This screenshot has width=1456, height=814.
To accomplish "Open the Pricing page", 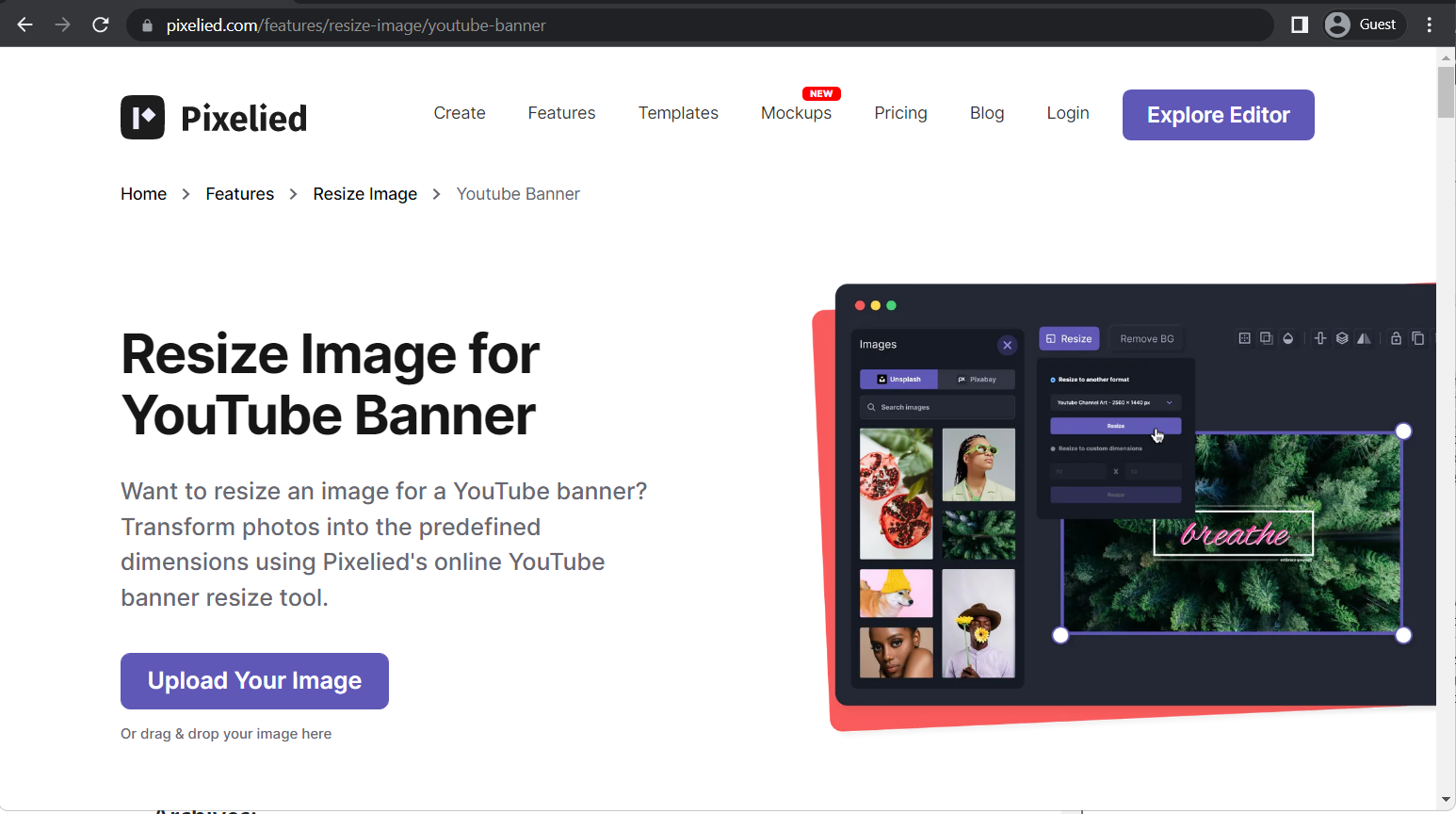I will pyautogui.click(x=900, y=113).
